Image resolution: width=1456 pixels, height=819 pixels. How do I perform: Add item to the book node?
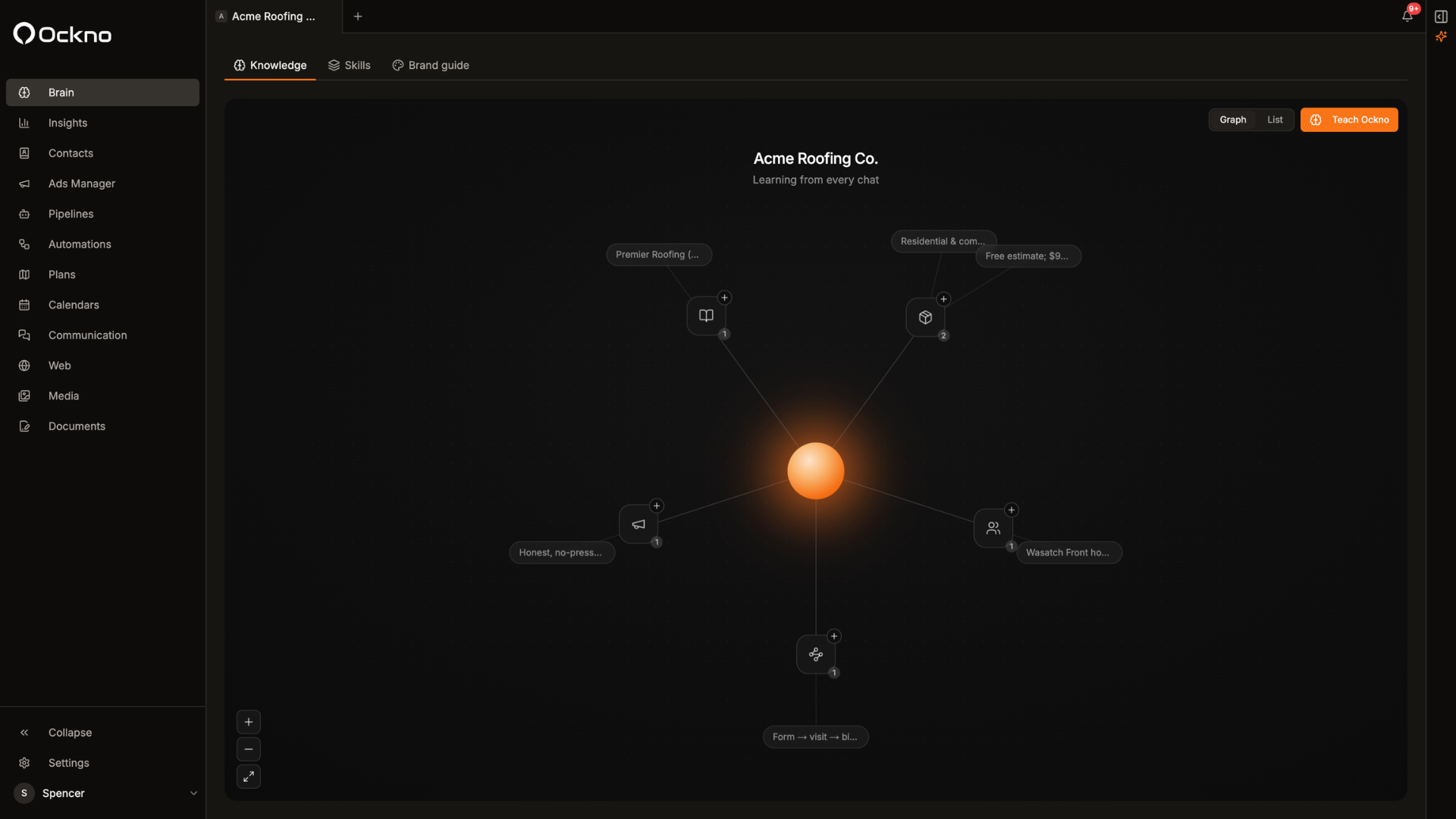[x=724, y=297]
